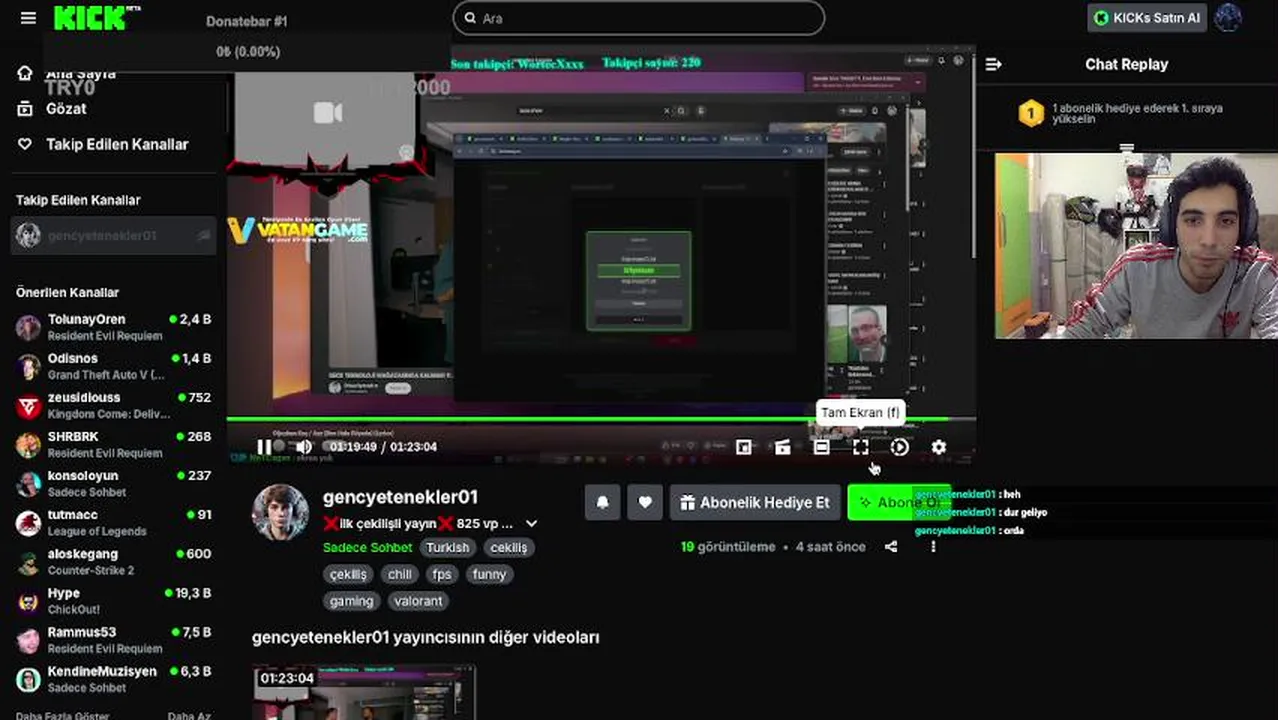Open the aloskegang recommended channel
This screenshot has height=720, width=1278.
click(113, 561)
